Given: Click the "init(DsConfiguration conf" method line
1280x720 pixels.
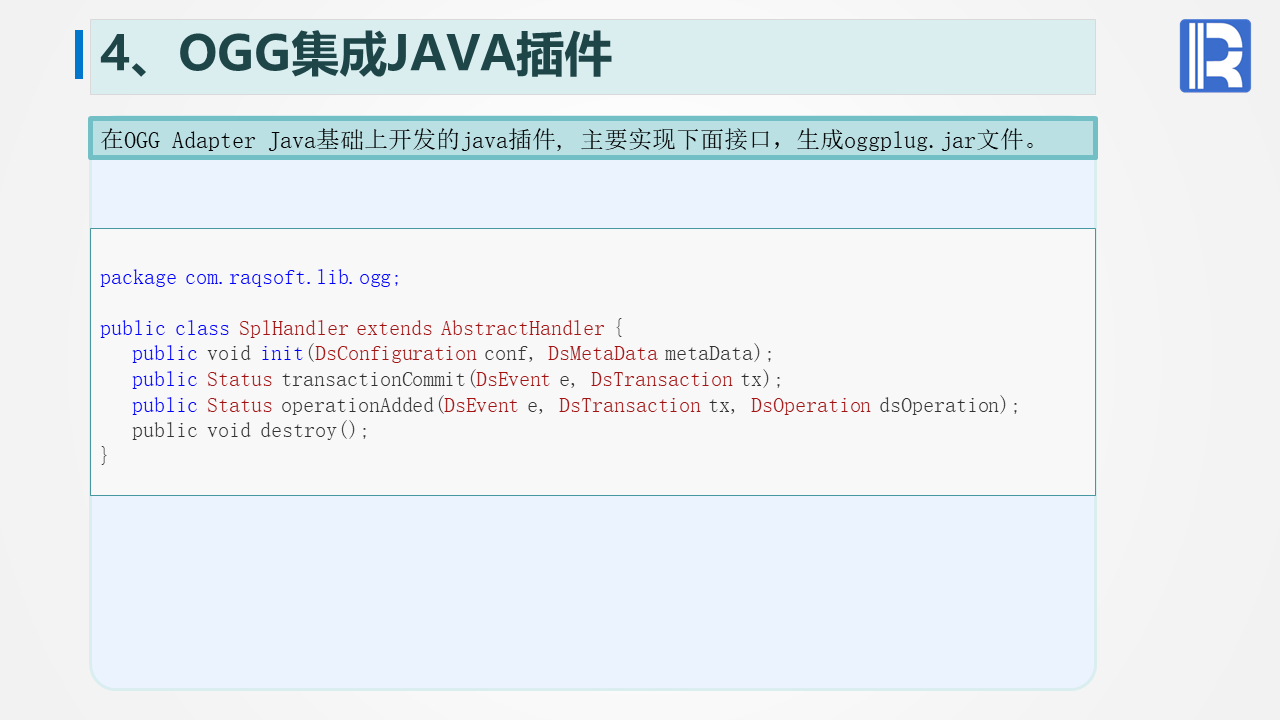Looking at the screenshot, I should (x=453, y=353).
